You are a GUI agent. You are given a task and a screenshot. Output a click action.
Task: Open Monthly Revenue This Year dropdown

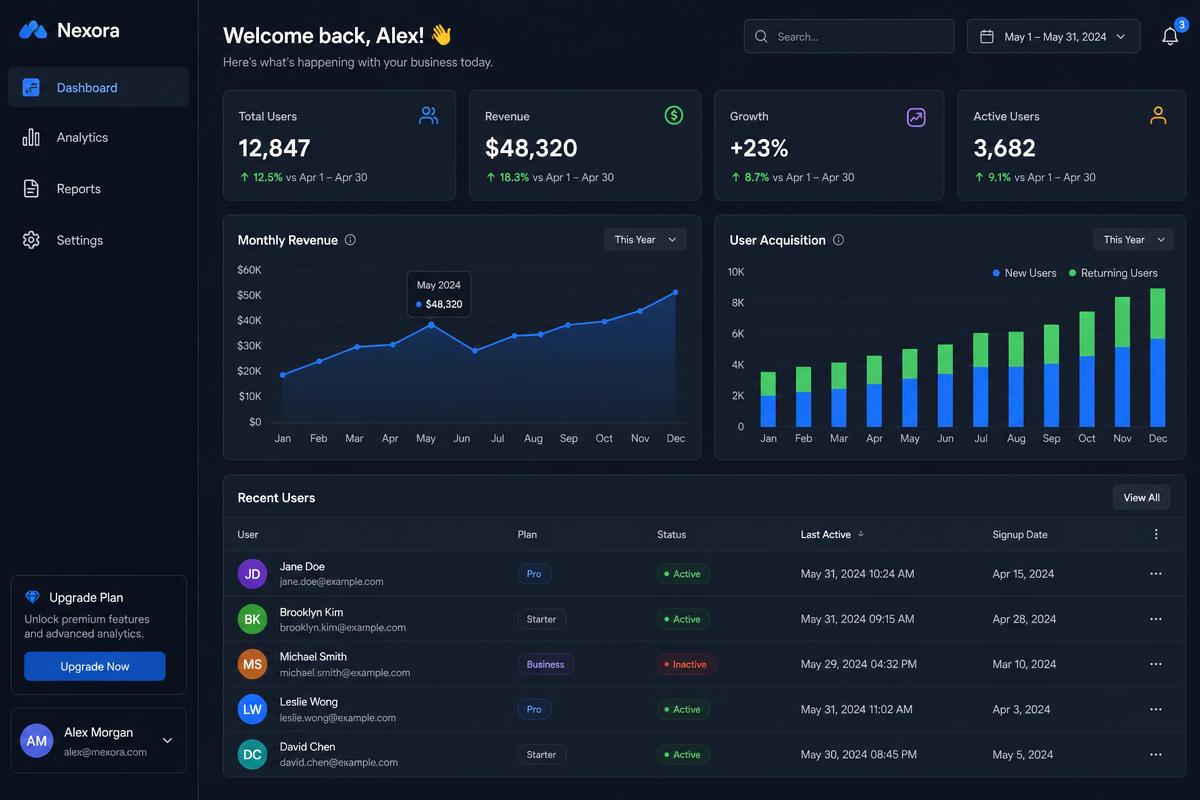click(645, 240)
